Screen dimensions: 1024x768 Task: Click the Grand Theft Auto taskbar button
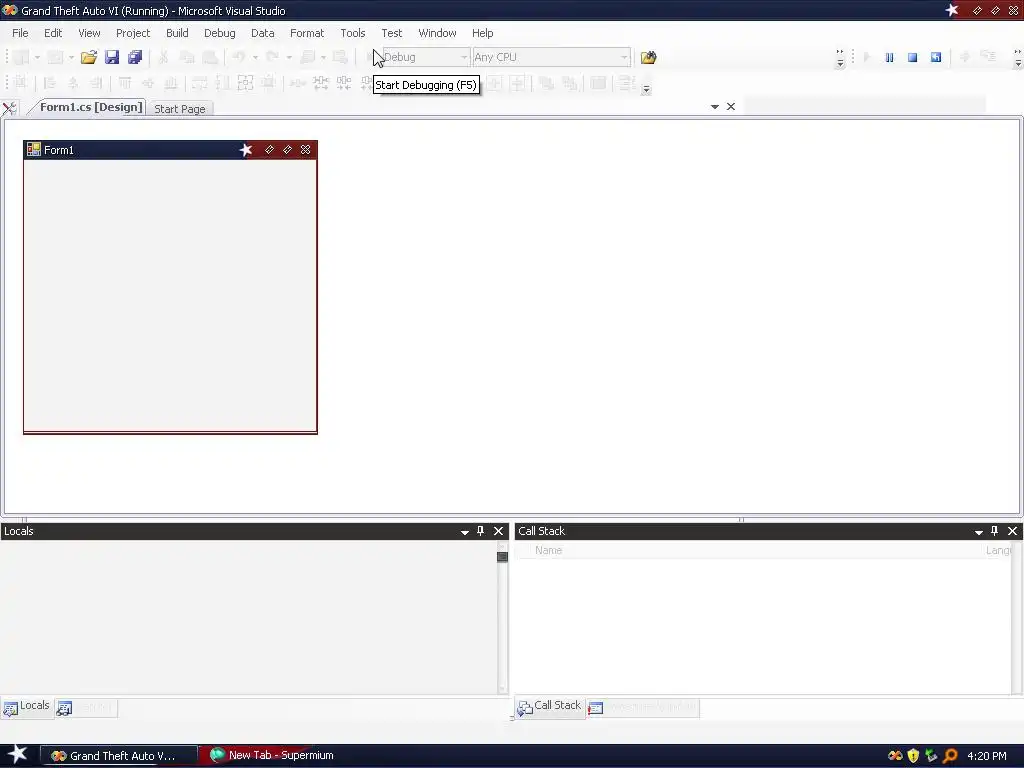click(119, 756)
